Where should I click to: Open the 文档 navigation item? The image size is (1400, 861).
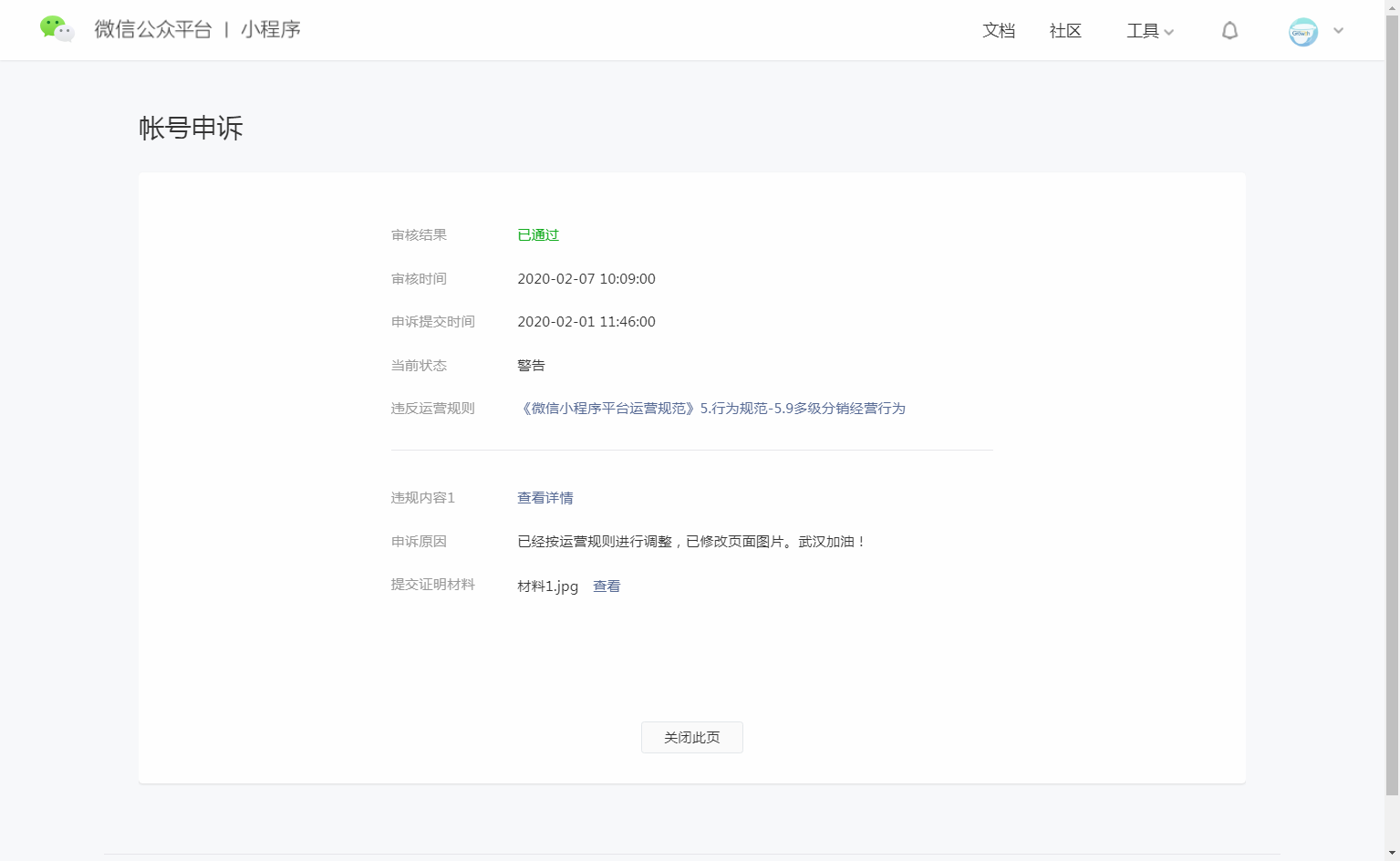(x=999, y=31)
